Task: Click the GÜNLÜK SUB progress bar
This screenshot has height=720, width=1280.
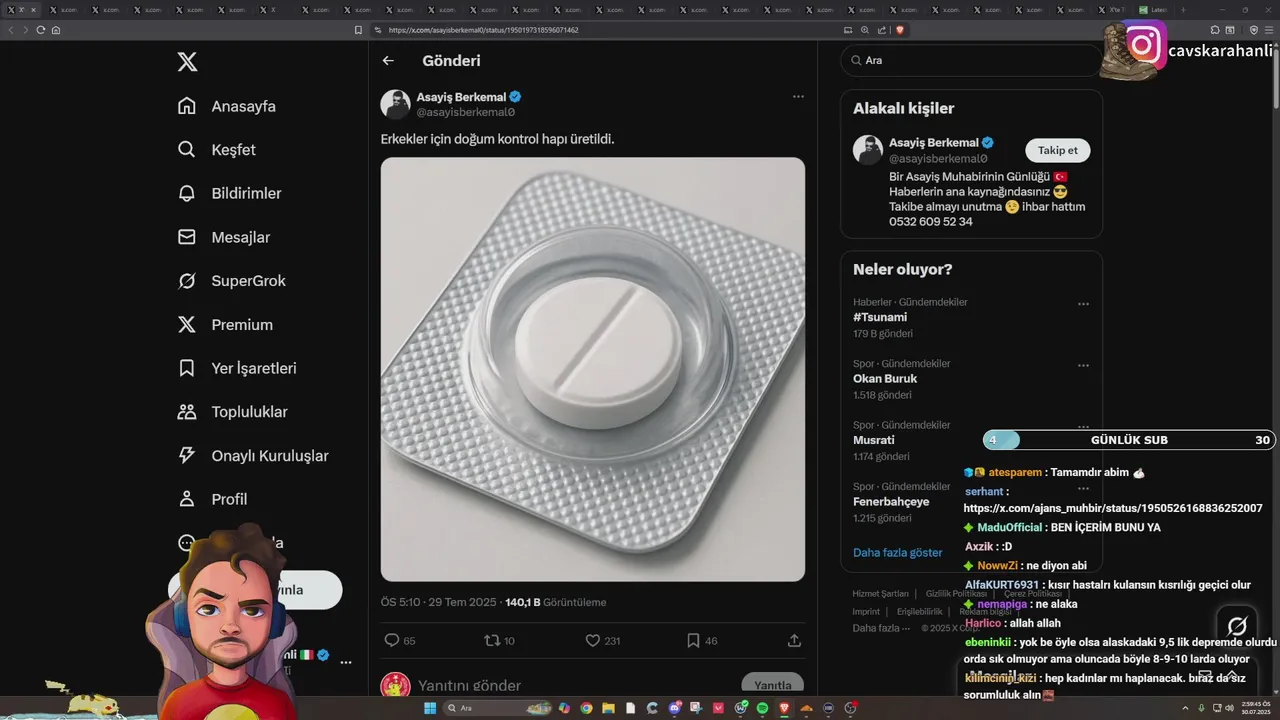Action: (1128, 440)
